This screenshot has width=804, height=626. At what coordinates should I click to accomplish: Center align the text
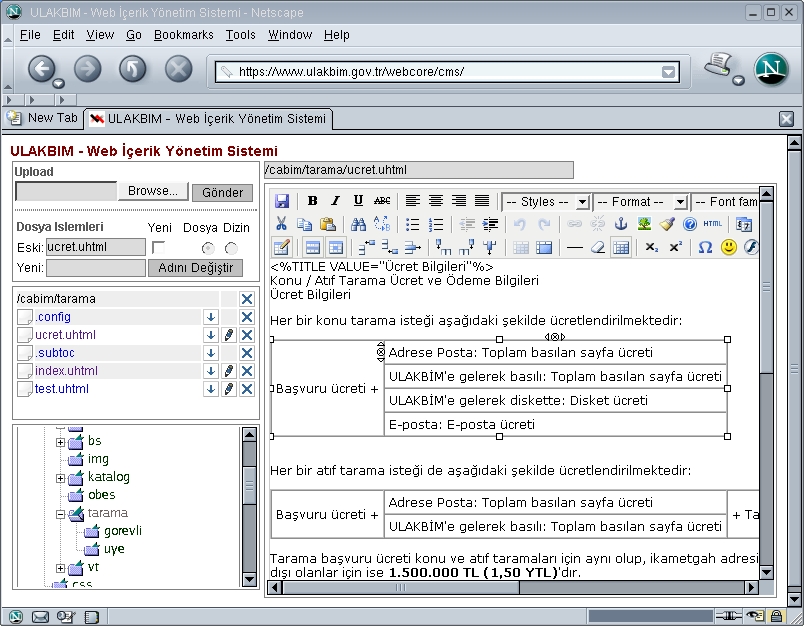tap(436, 201)
